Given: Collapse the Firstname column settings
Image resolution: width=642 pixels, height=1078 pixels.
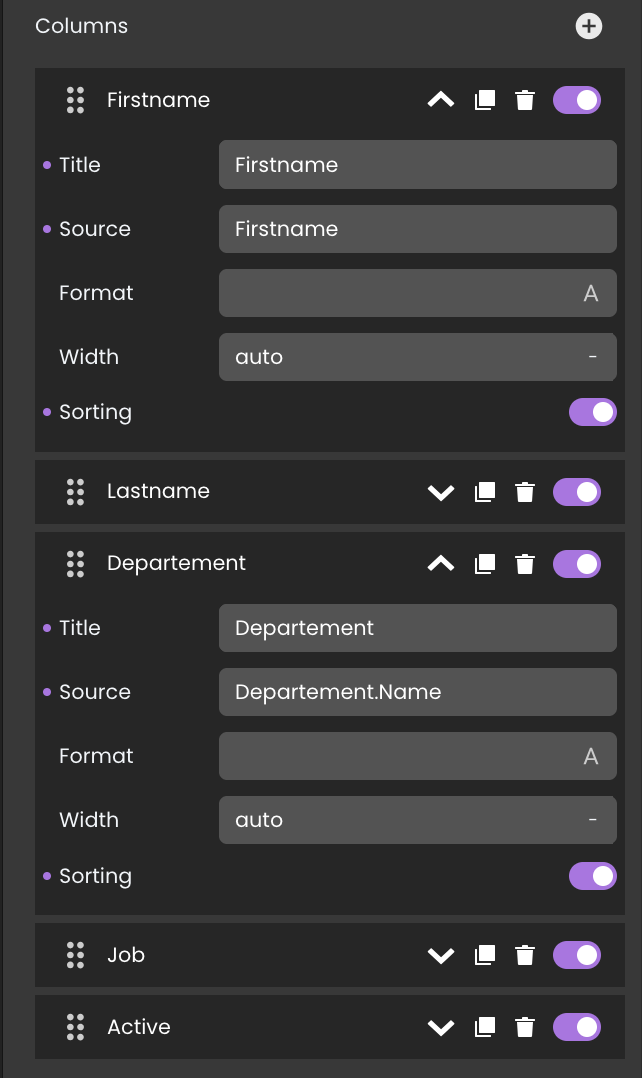Looking at the screenshot, I should click(441, 100).
